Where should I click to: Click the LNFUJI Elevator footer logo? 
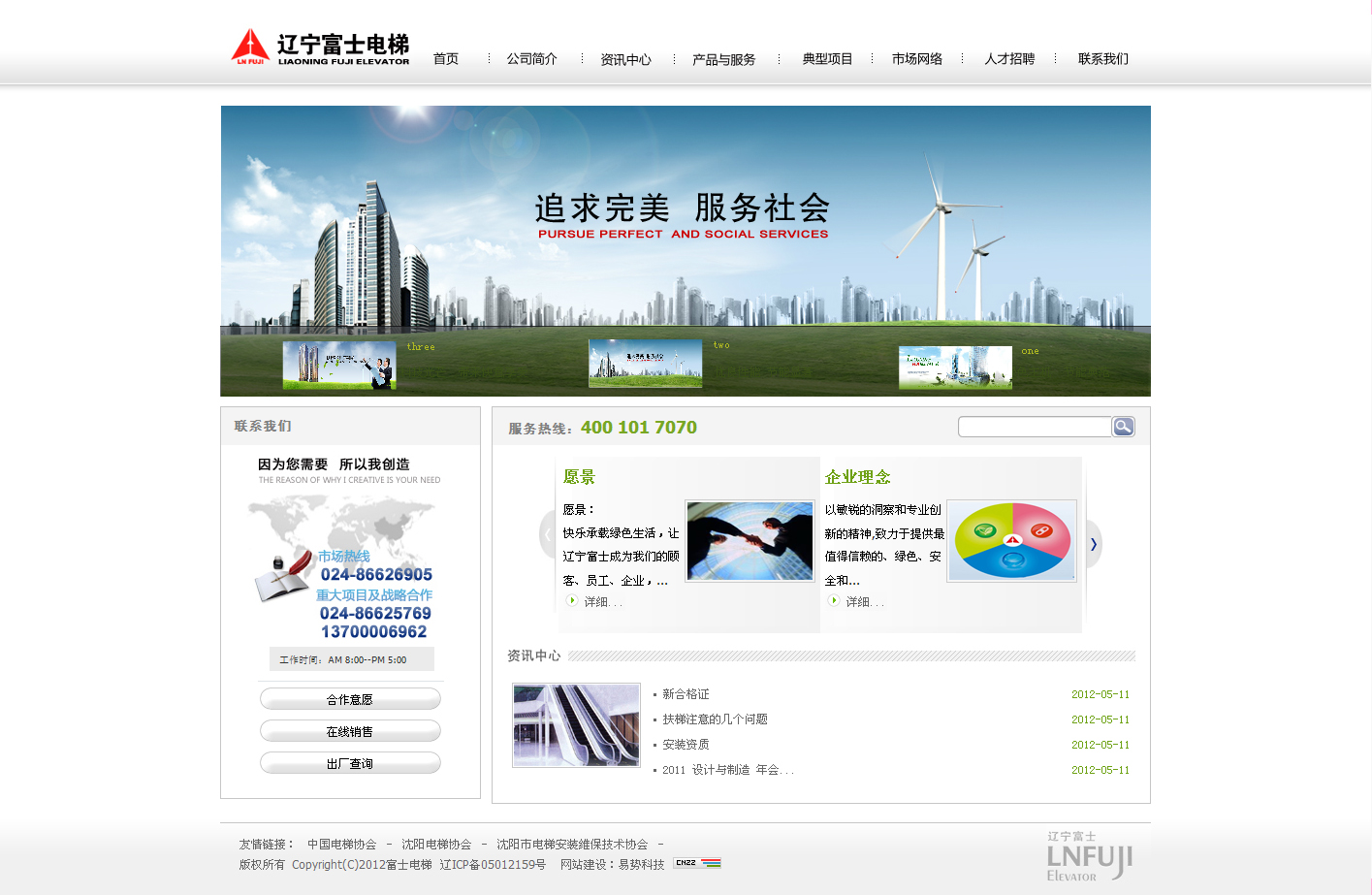1089,856
